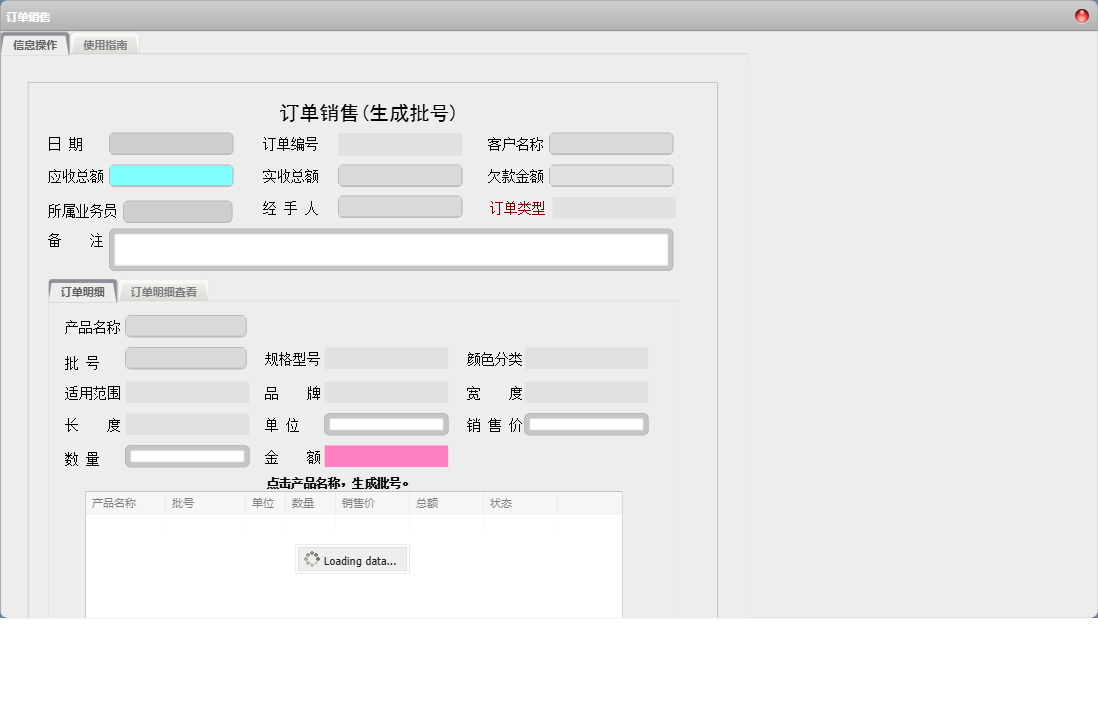Viewport: 1098px width, 712px height.
Task: Click the 长度 field
Action: tap(188, 424)
